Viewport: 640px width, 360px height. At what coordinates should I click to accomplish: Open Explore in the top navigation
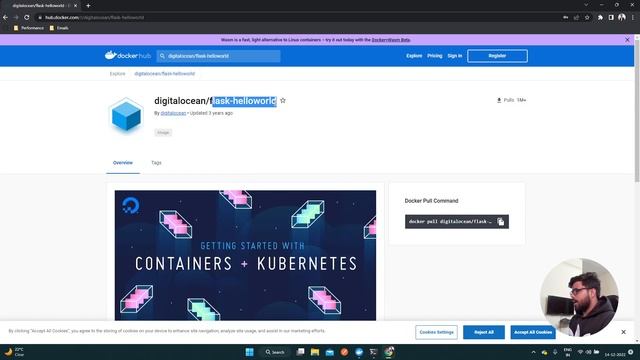[414, 56]
